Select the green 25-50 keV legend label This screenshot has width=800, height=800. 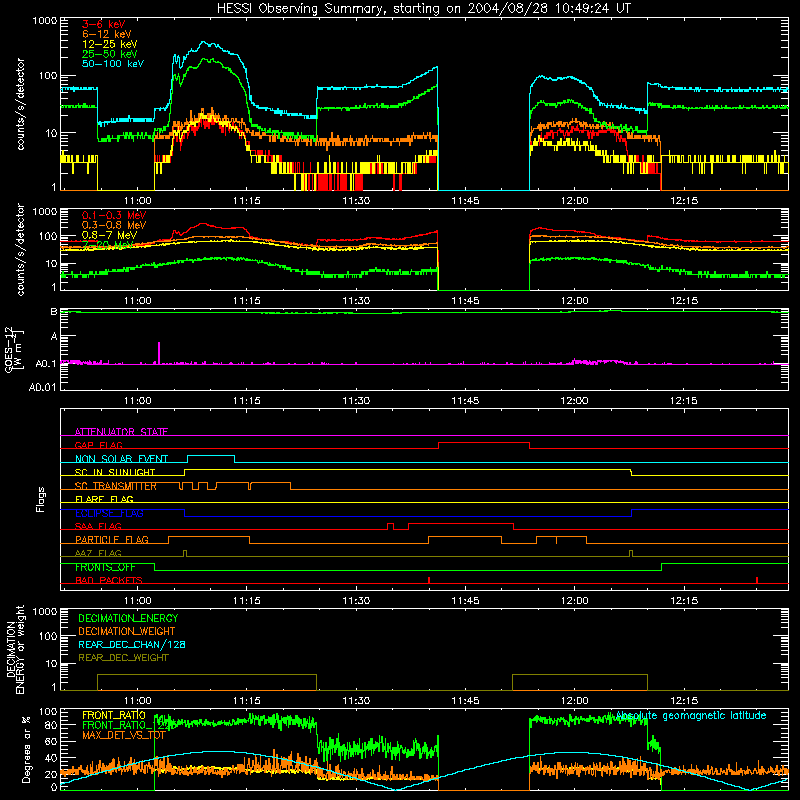tap(109, 54)
